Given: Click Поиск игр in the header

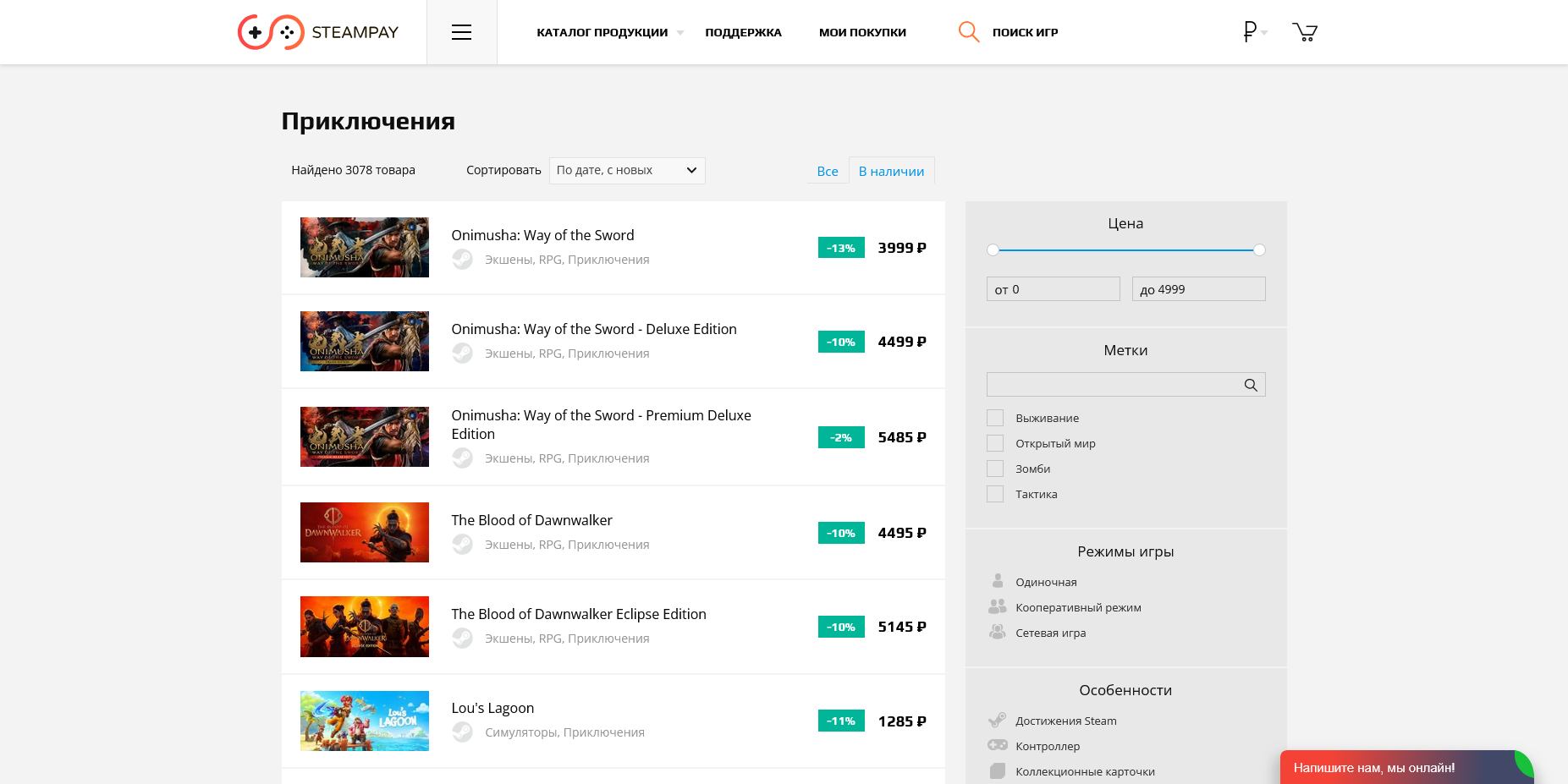Looking at the screenshot, I should [x=1025, y=32].
